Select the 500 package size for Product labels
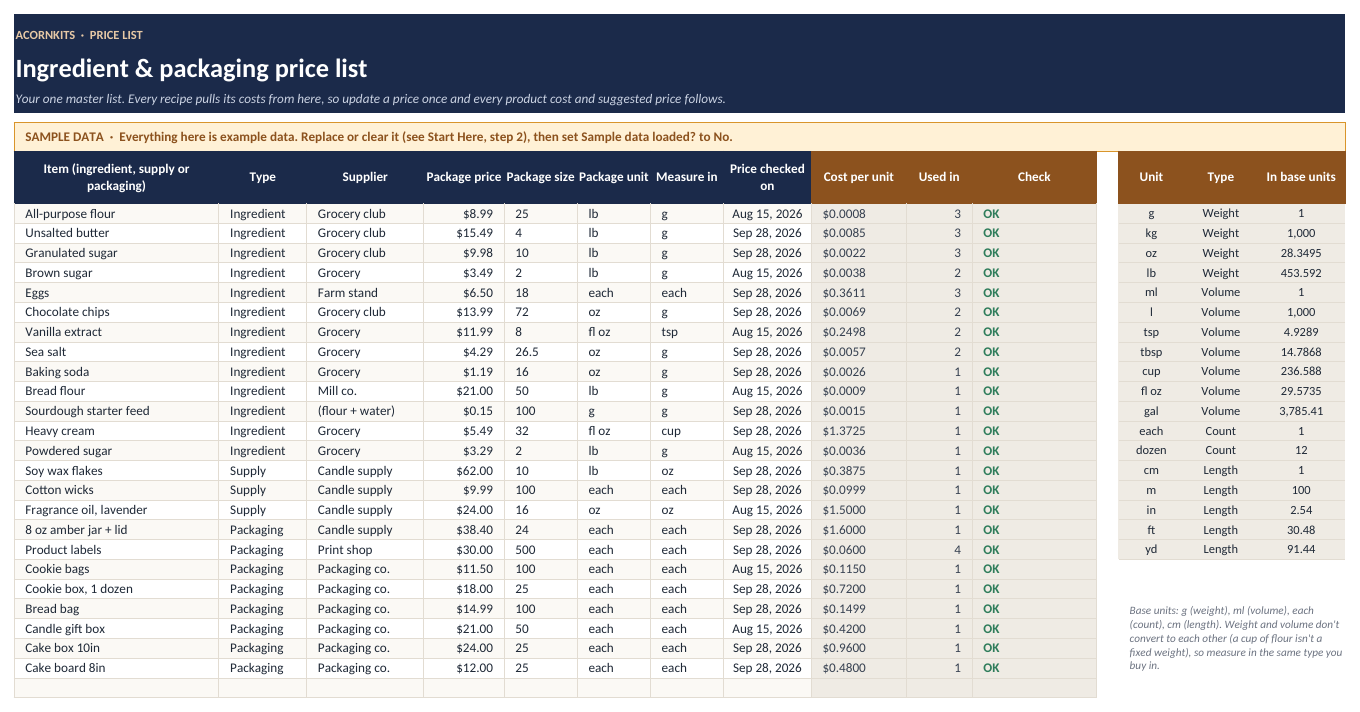The width and height of the screenshot is (1360, 712). 541,550
